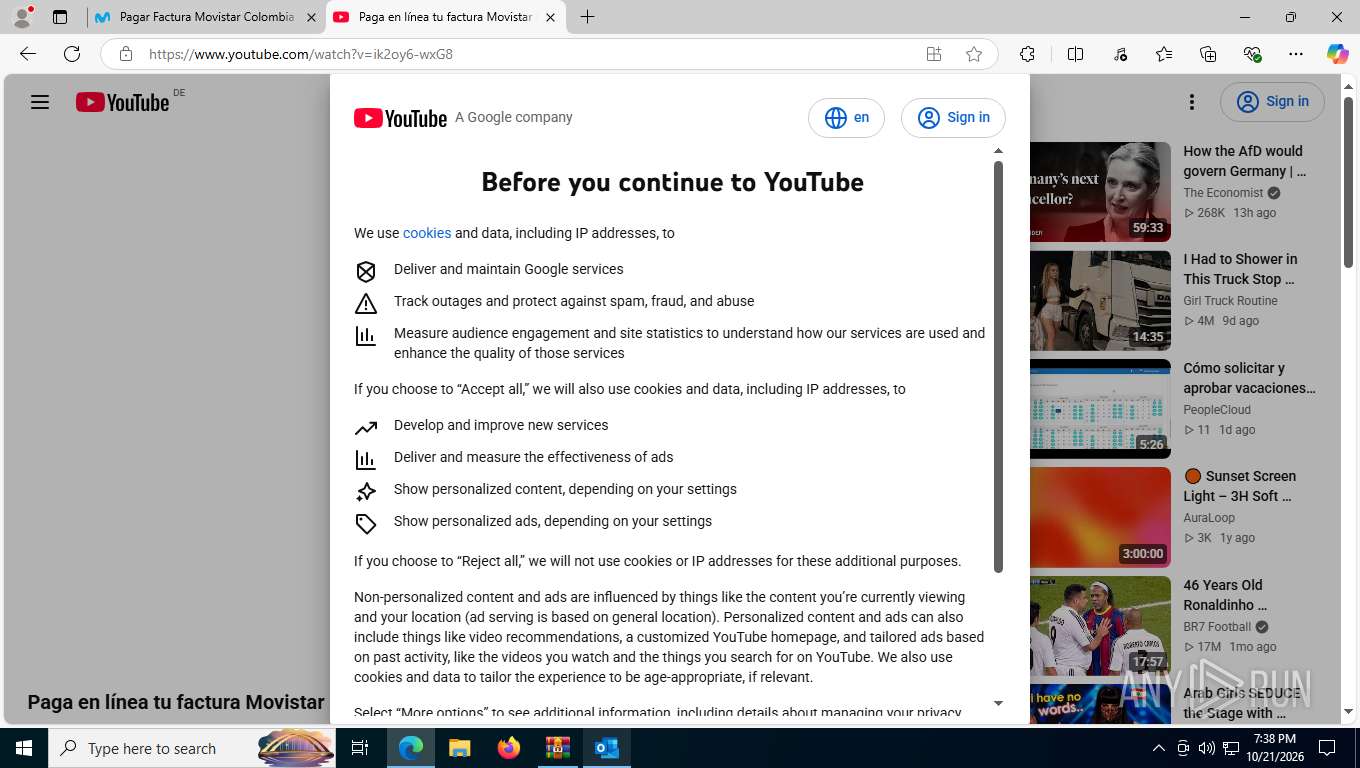This screenshot has width=1360, height=768.
Task: Open File Explorer from the taskbar
Action: (x=460, y=748)
